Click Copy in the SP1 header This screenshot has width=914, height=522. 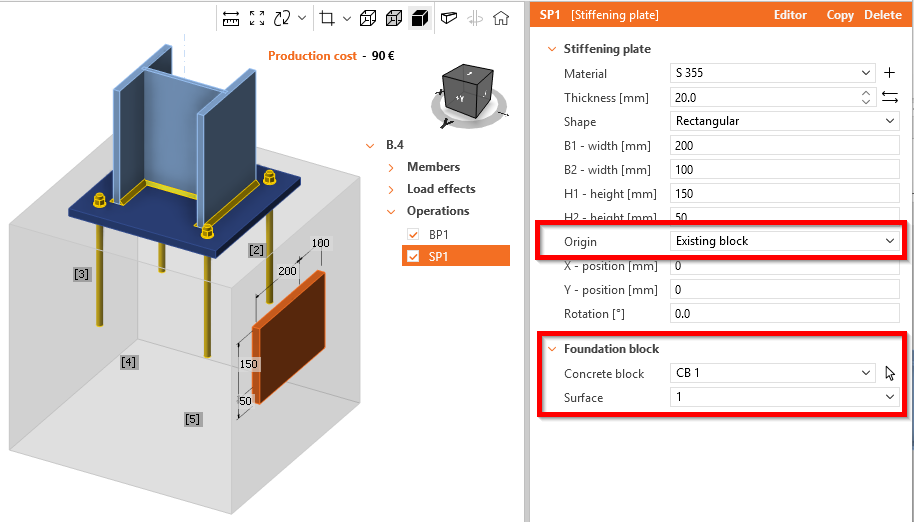click(x=839, y=15)
